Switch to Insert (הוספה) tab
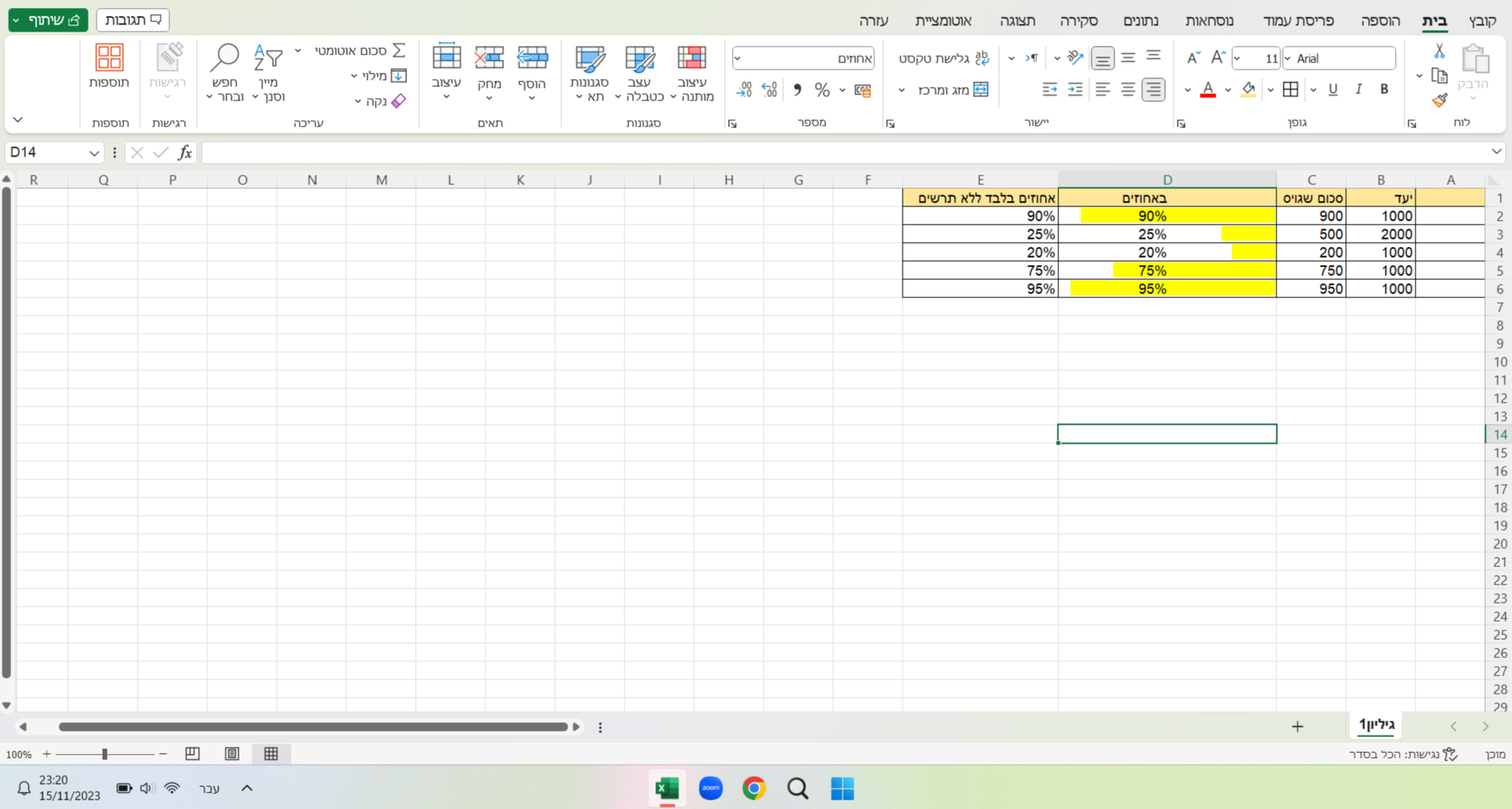Viewport: 1512px width, 809px height. (1380, 21)
